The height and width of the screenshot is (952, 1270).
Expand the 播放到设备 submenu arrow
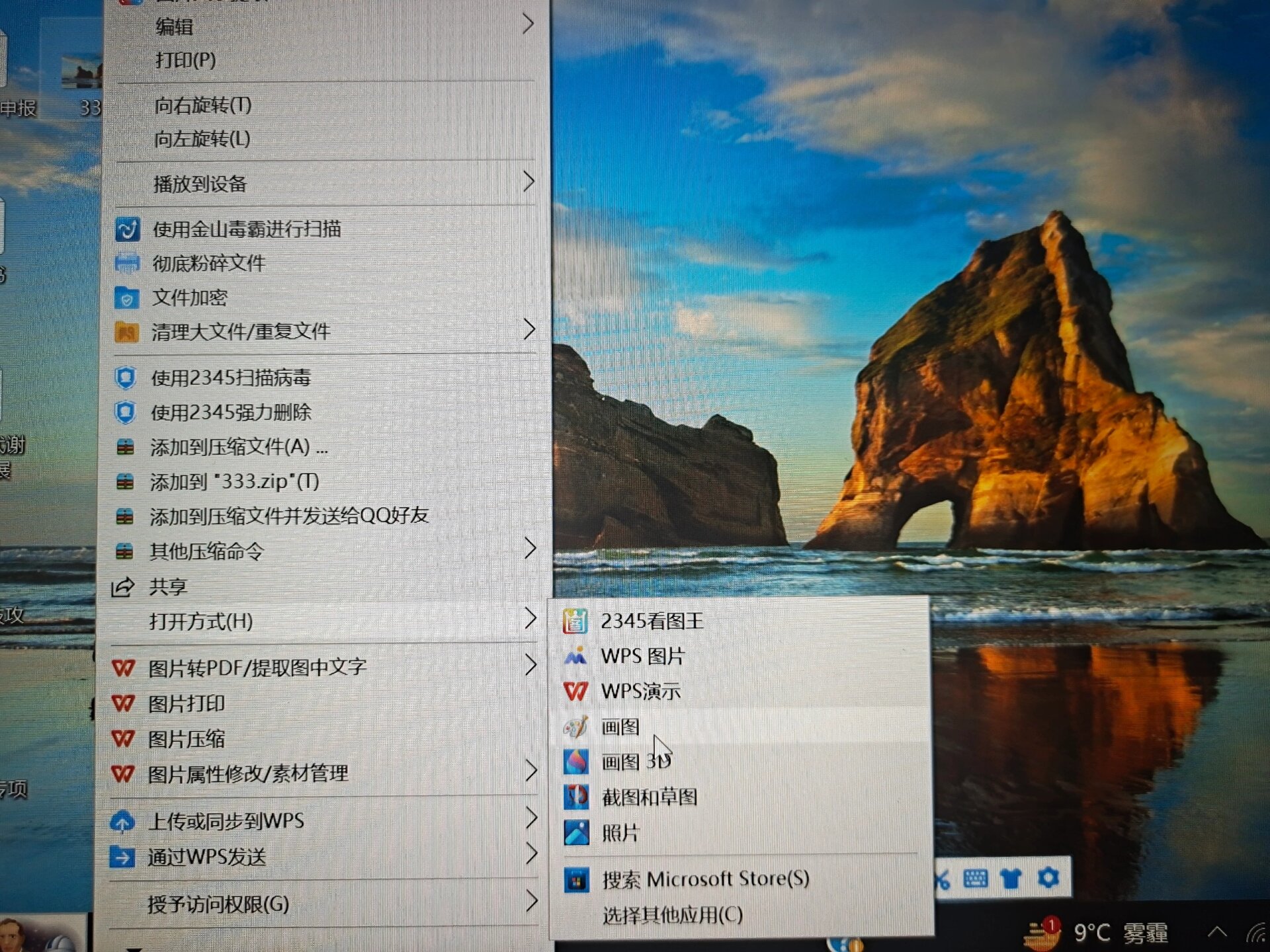pos(528,181)
